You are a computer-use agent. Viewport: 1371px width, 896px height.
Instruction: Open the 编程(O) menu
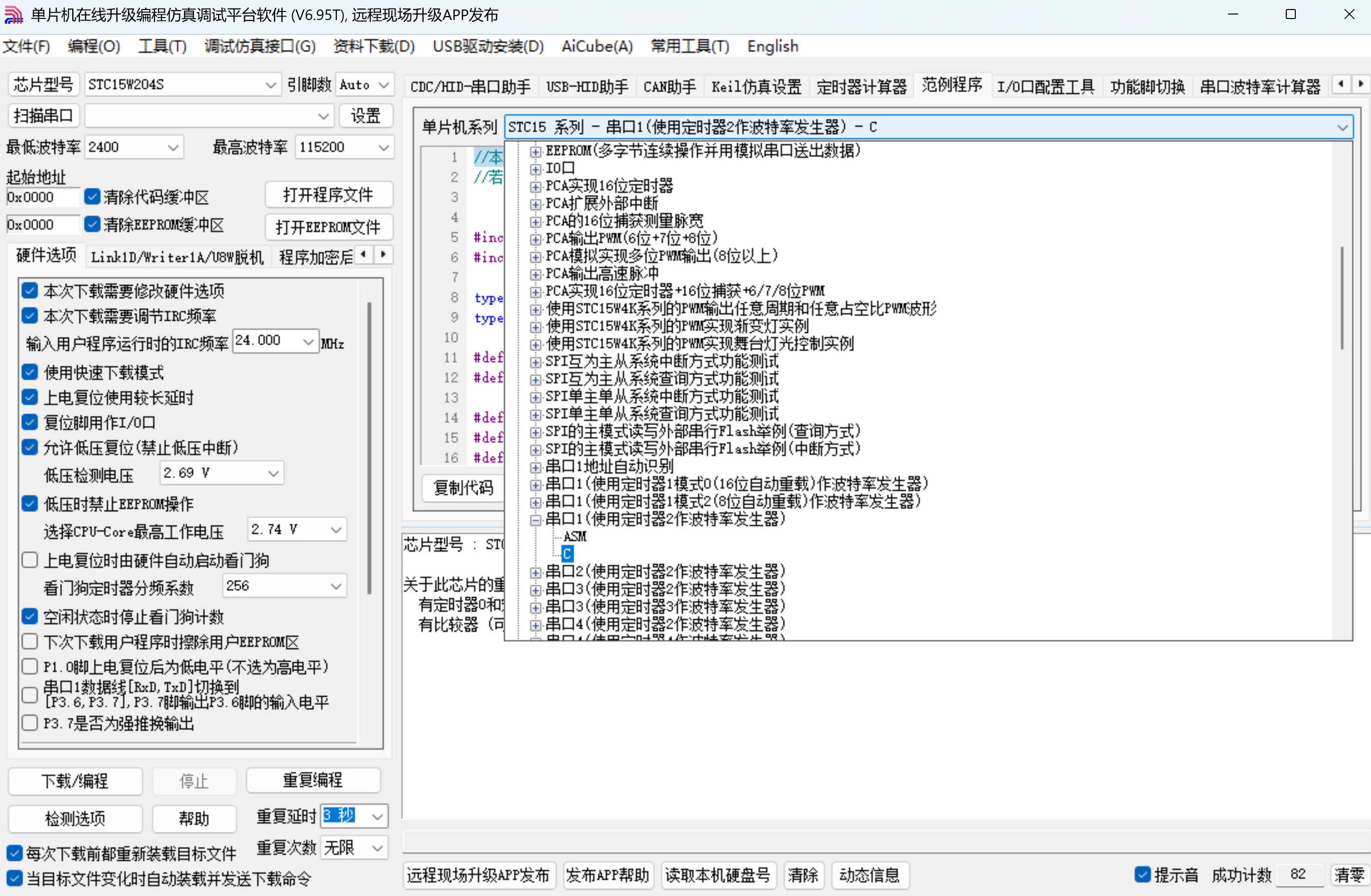pos(94,46)
